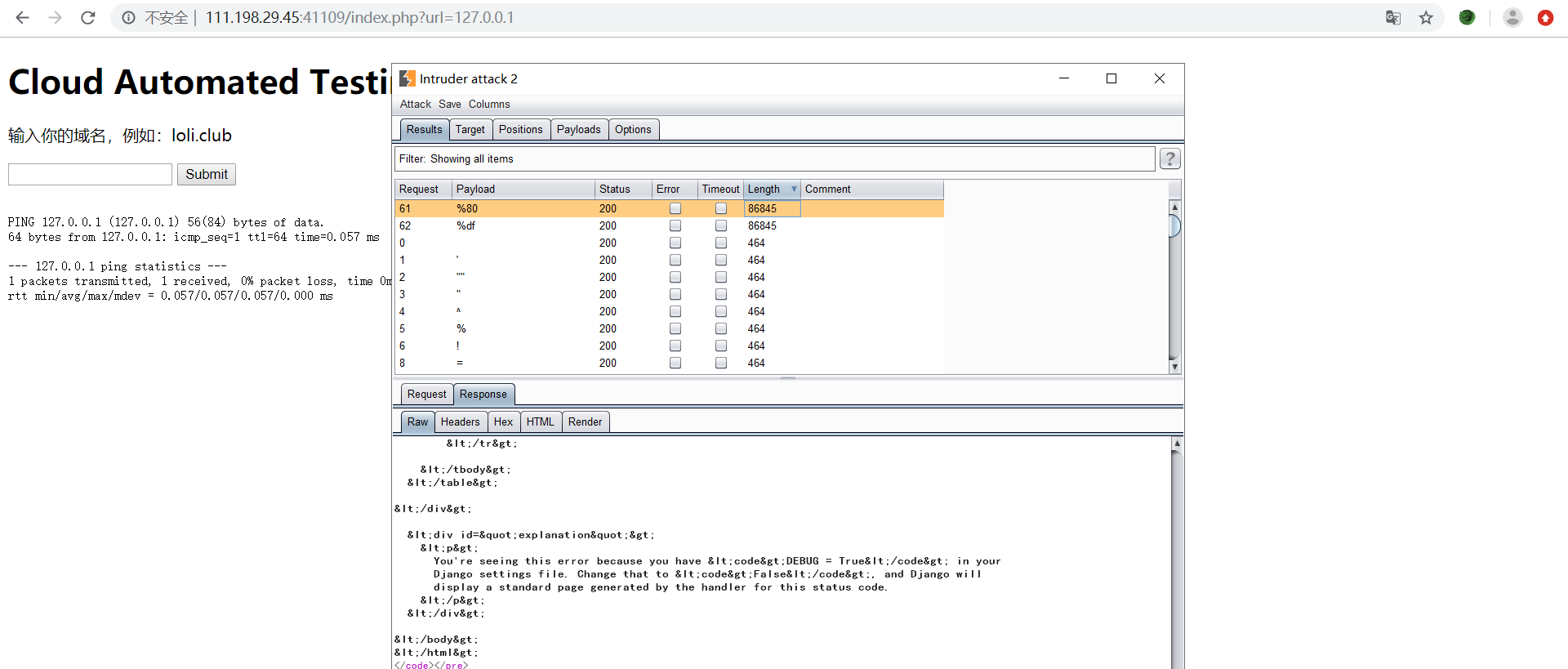Click the site info not-secure icon
1568x669 pixels.
pos(128,17)
